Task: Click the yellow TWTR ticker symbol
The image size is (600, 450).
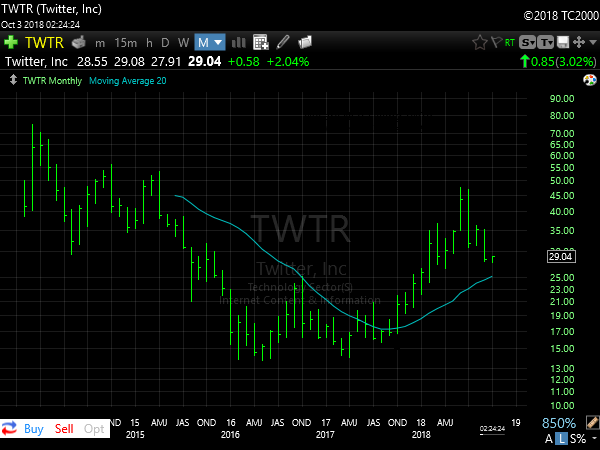Action: [44, 42]
